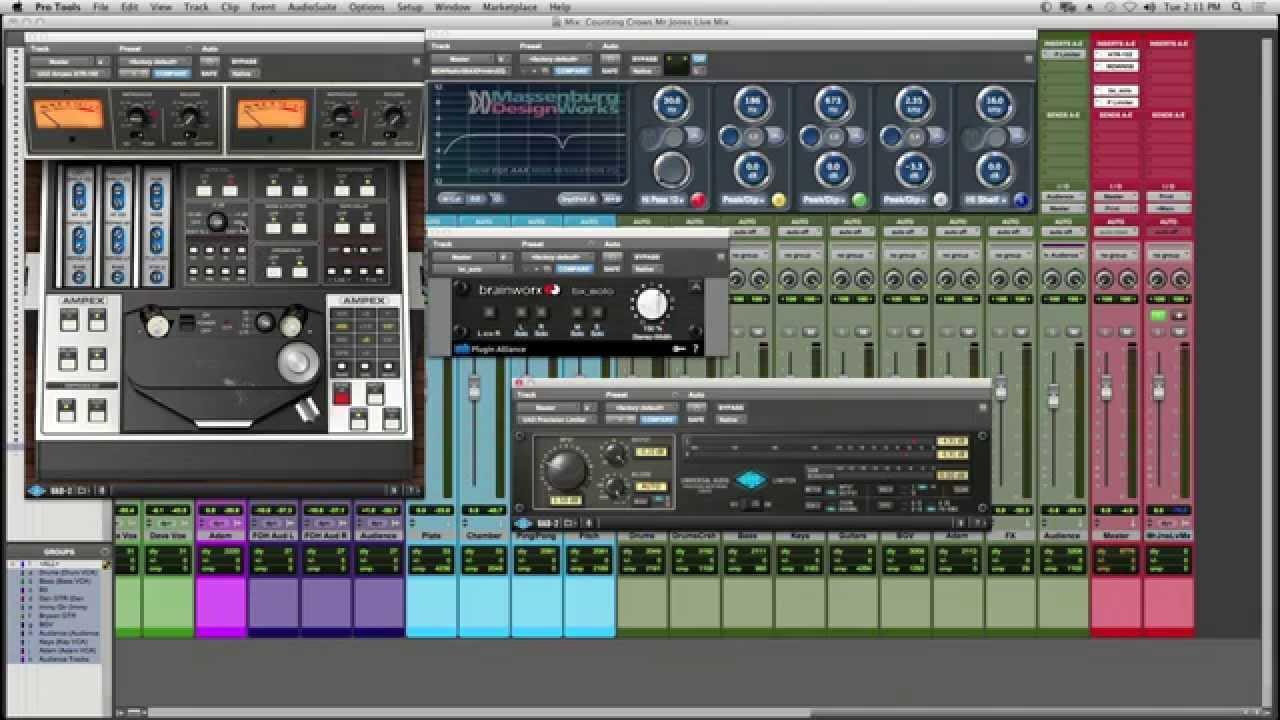
Task: Click the red Hi Pass band enable dot
Action: click(698, 200)
